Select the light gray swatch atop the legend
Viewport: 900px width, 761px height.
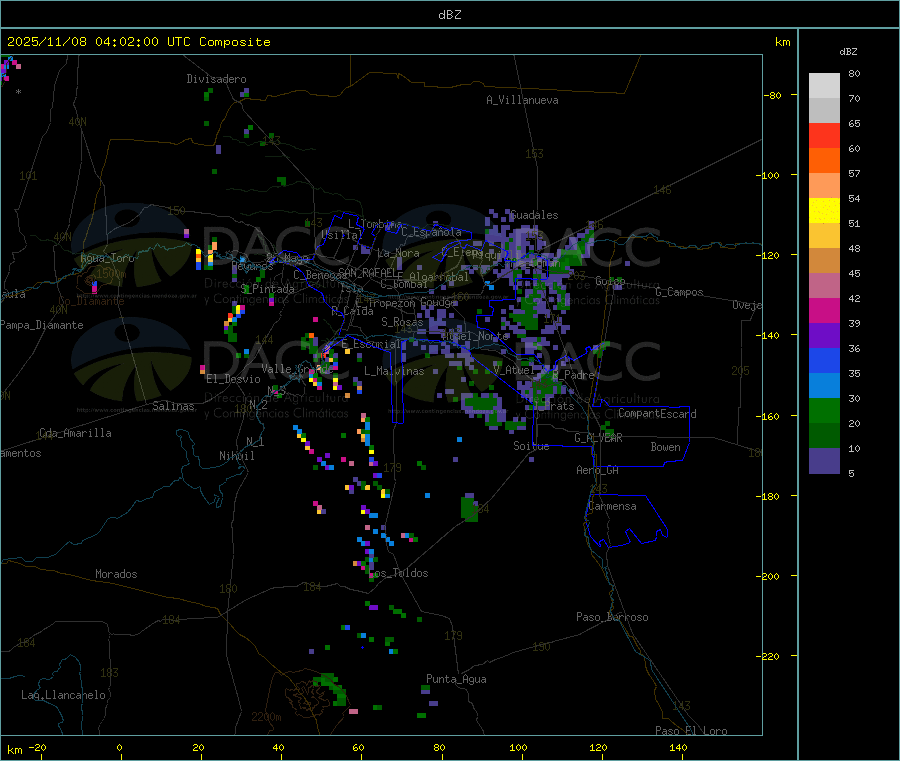[824, 85]
